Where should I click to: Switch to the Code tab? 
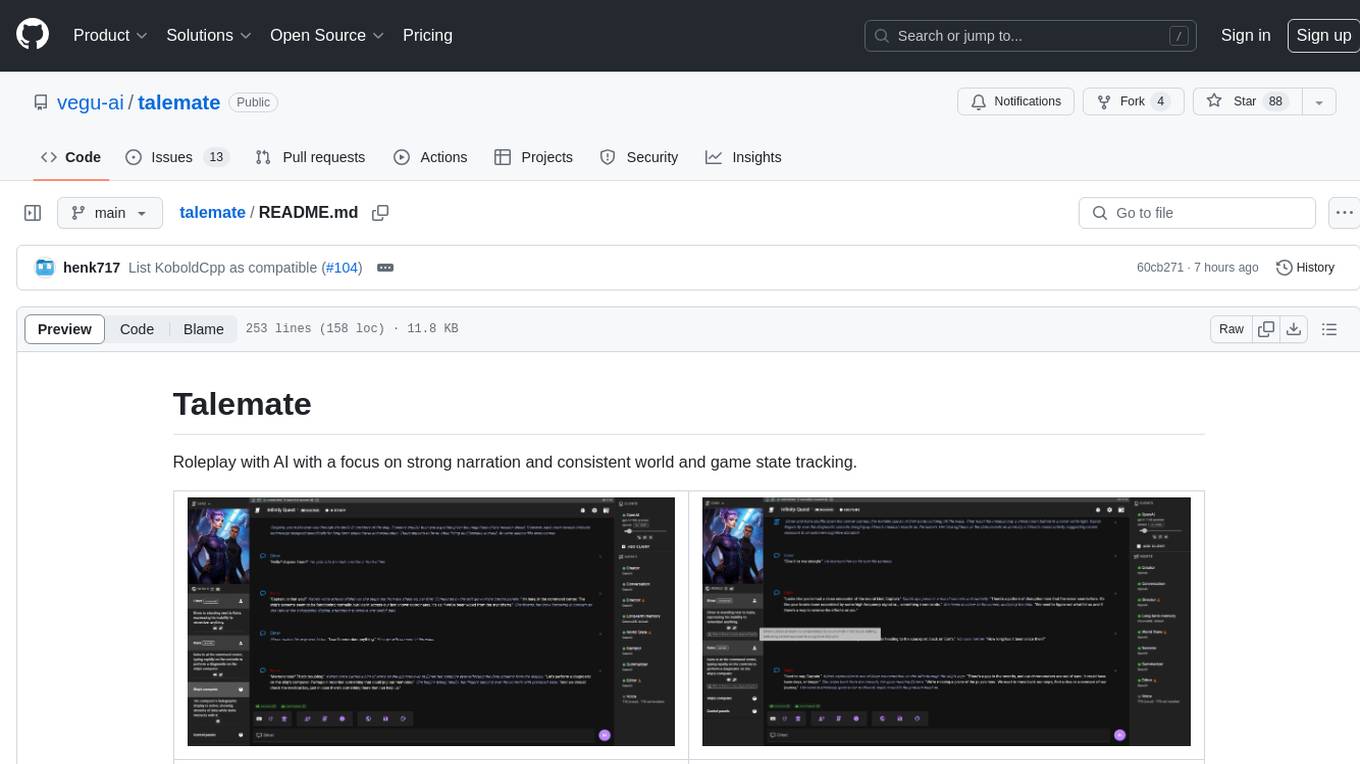click(71, 157)
